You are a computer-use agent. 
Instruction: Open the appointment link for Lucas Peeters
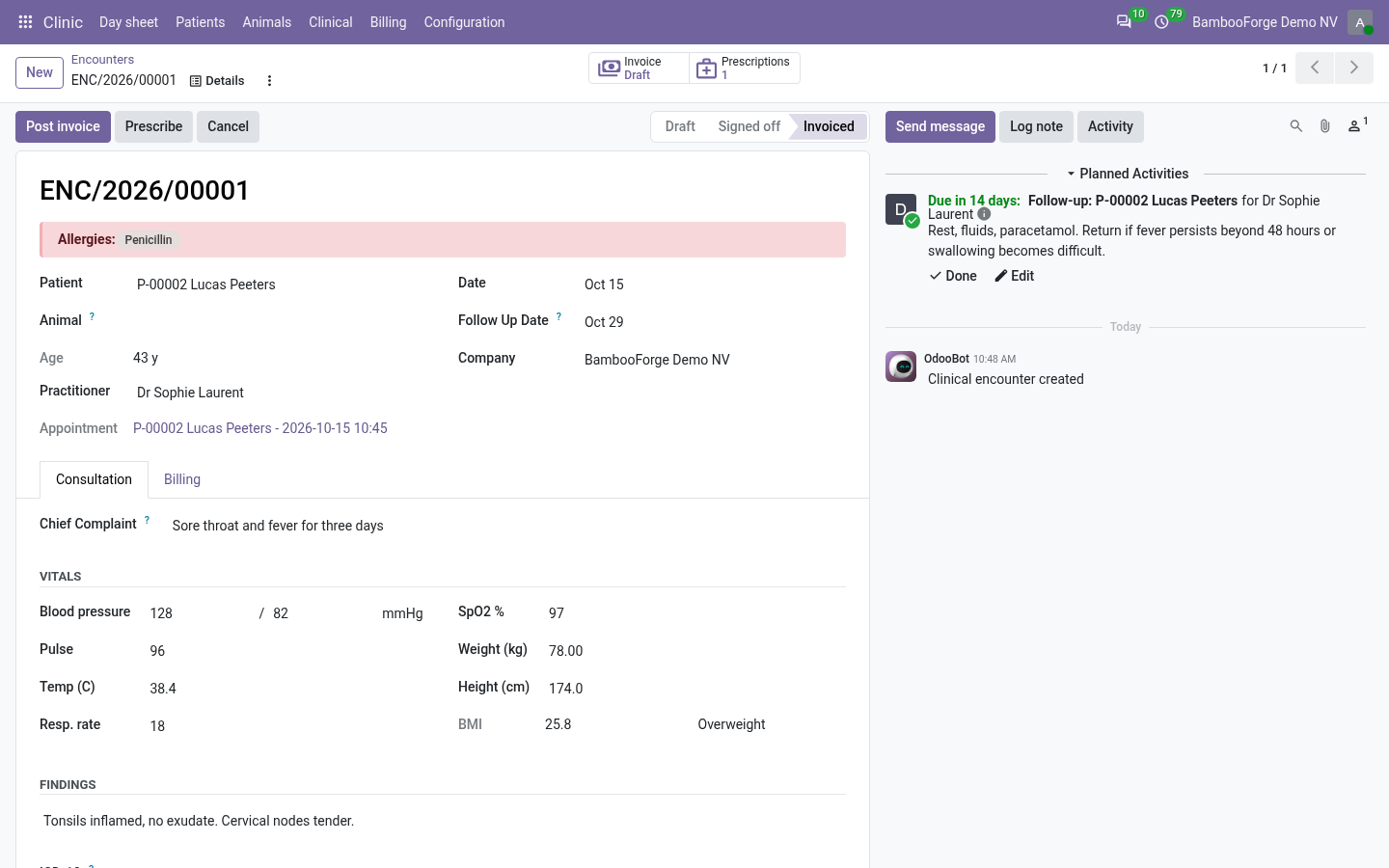point(260,428)
